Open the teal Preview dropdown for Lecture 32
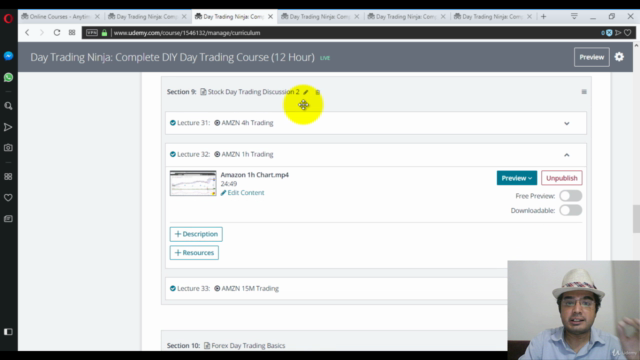 pyautogui.click(x=517, y=178)
